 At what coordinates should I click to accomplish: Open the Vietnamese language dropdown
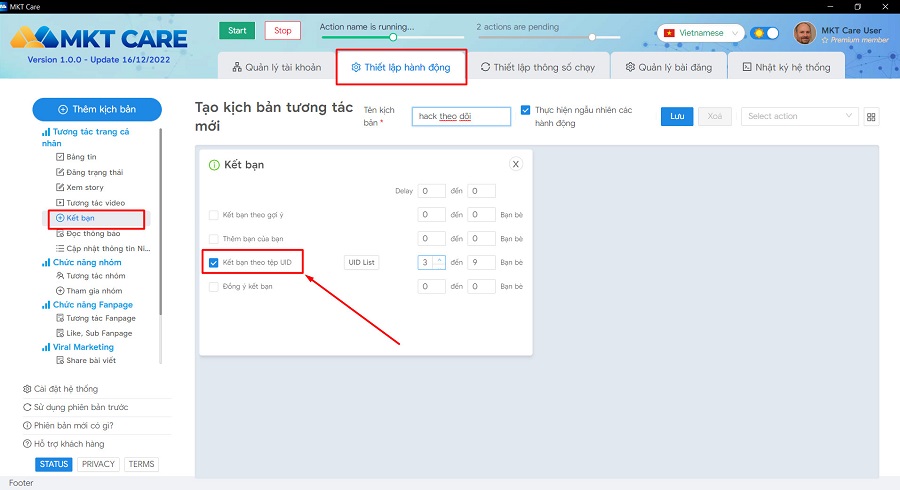(702, 33)
